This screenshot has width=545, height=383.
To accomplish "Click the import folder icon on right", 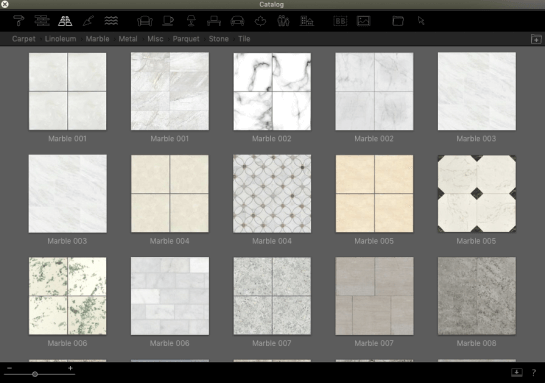I will [x=536, y=39].
